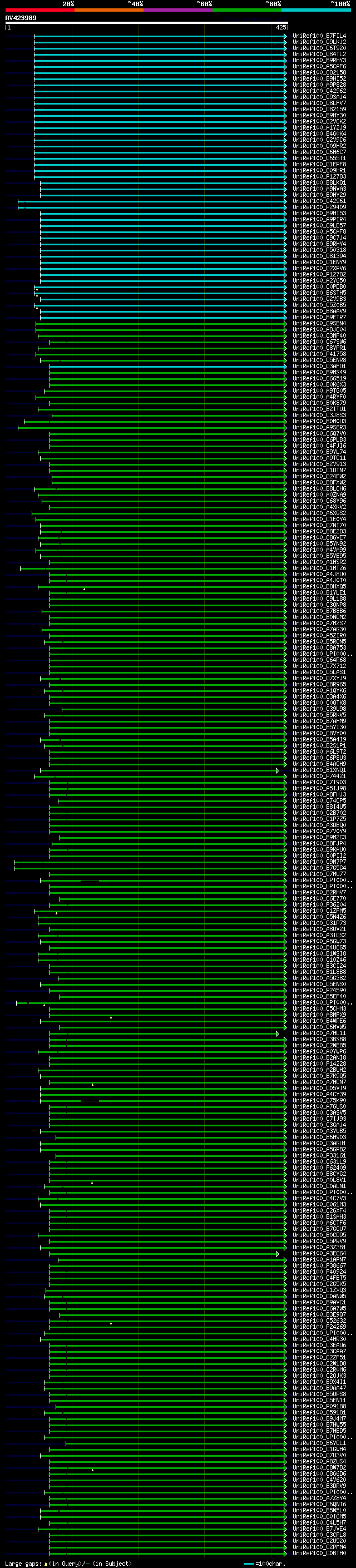Select the UniRef100_A9P828 label
The image size is (356, 1568).
[x=319, y=85]
